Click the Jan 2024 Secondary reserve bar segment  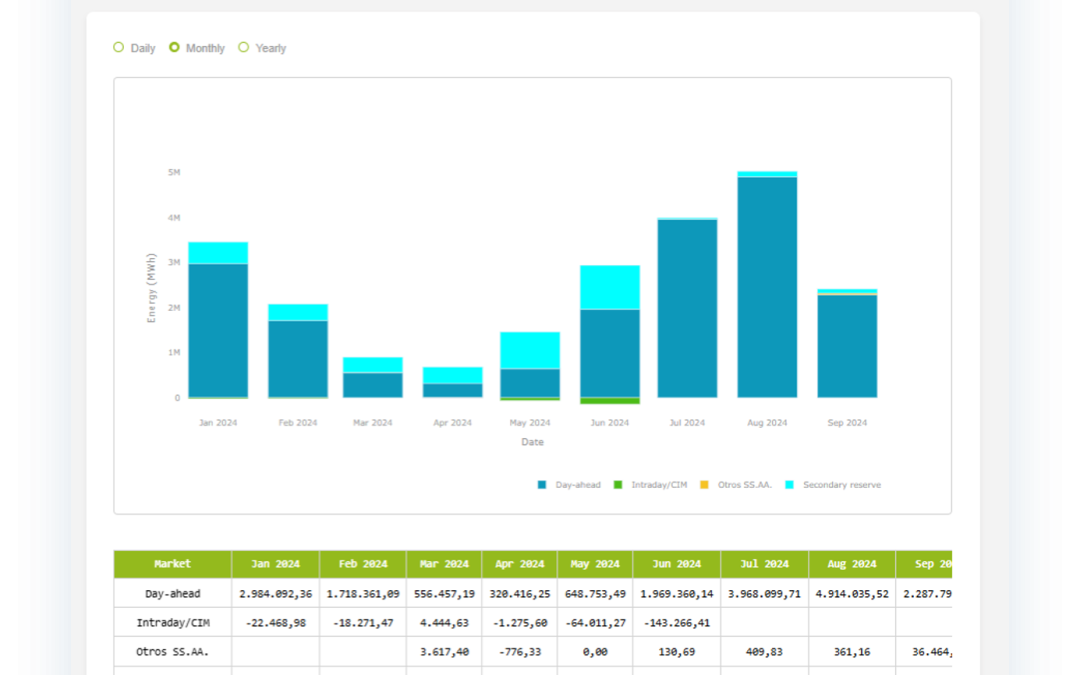click(x=218, y=252)
